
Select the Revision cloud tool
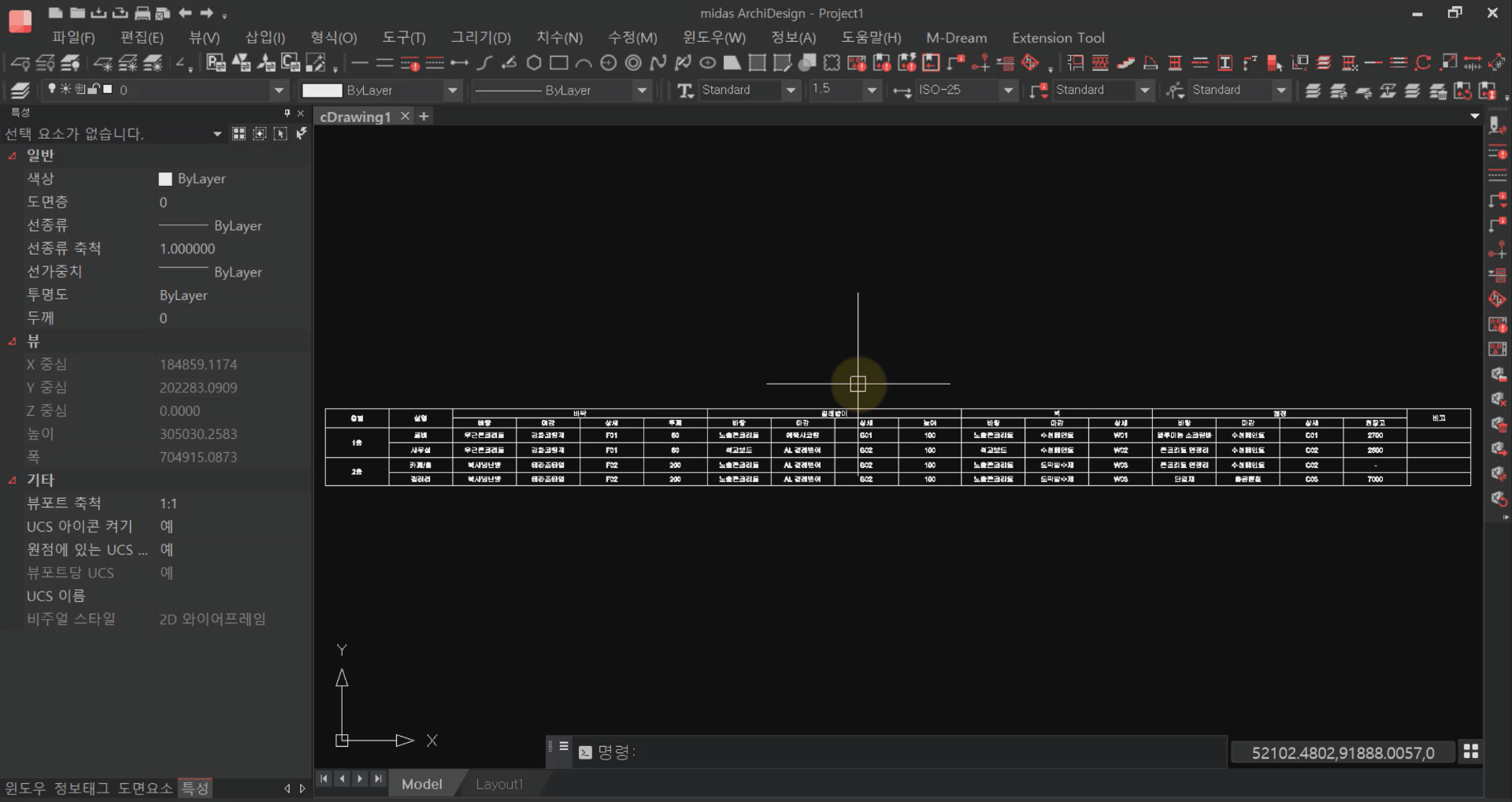(832, 63)
